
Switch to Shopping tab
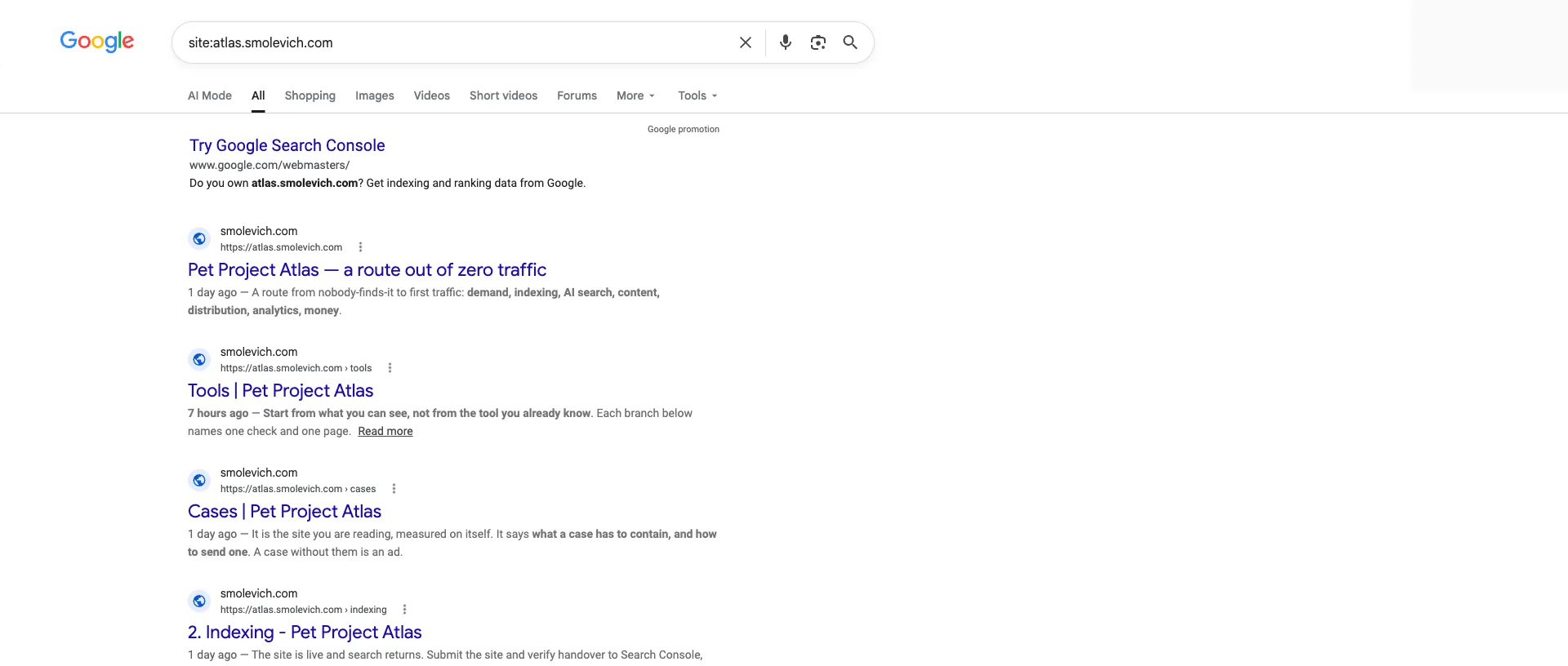(x=310, y=95)
